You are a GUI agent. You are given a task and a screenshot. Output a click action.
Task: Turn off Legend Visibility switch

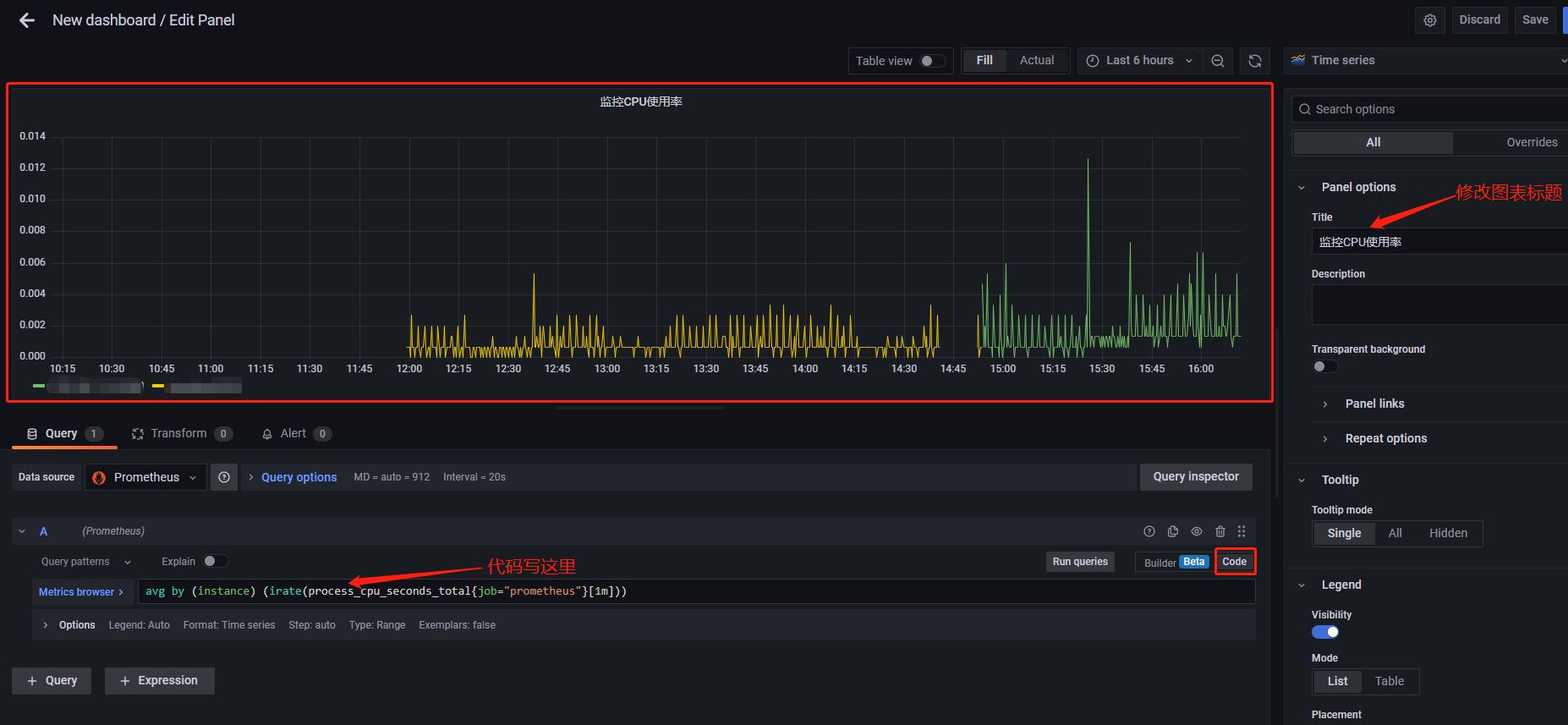pos(1325,632)
